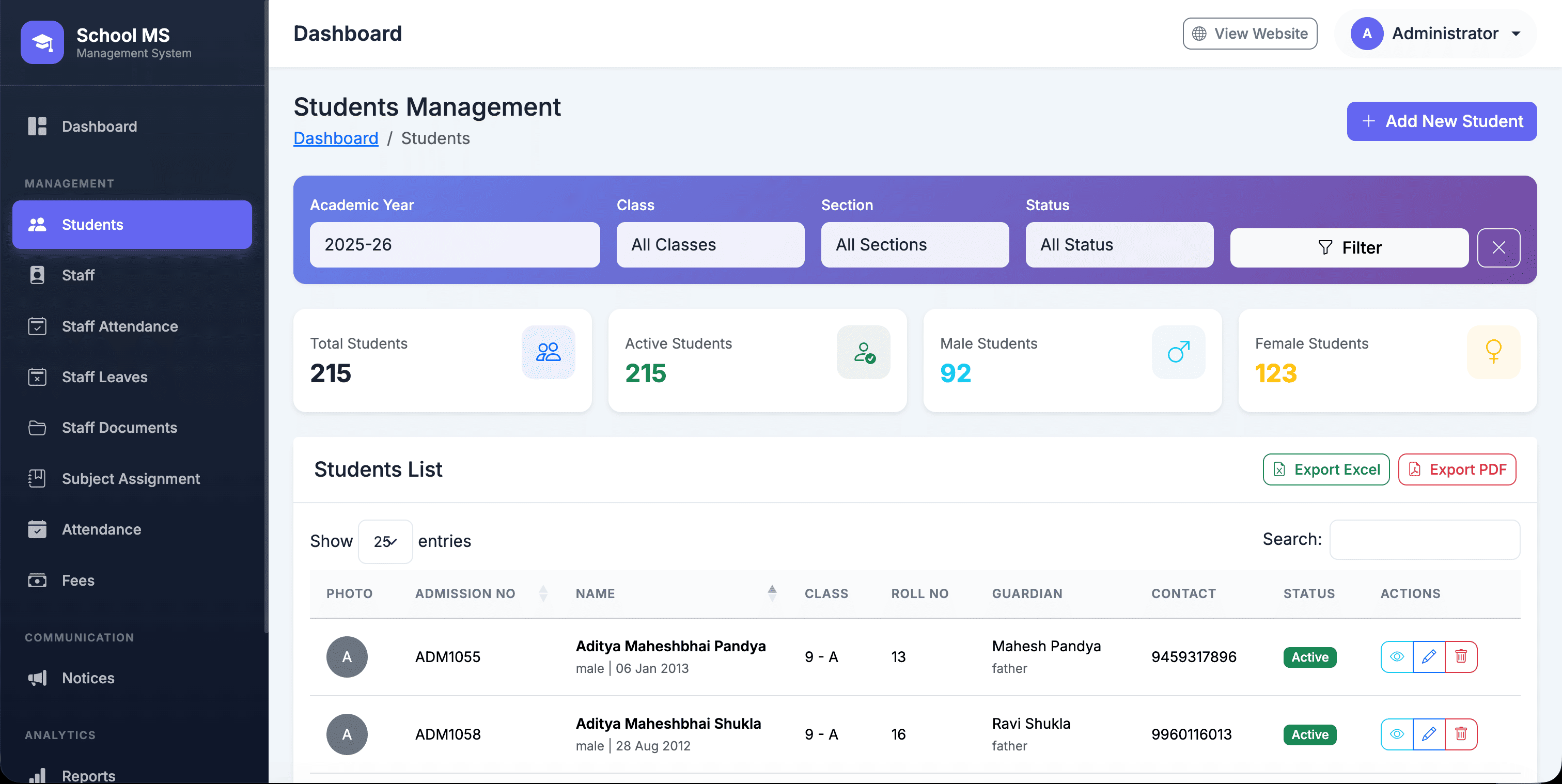The image size is (1562, 784).
Task: Open the Academic Year 2025-26 dropdown
Action: [454, 244]
